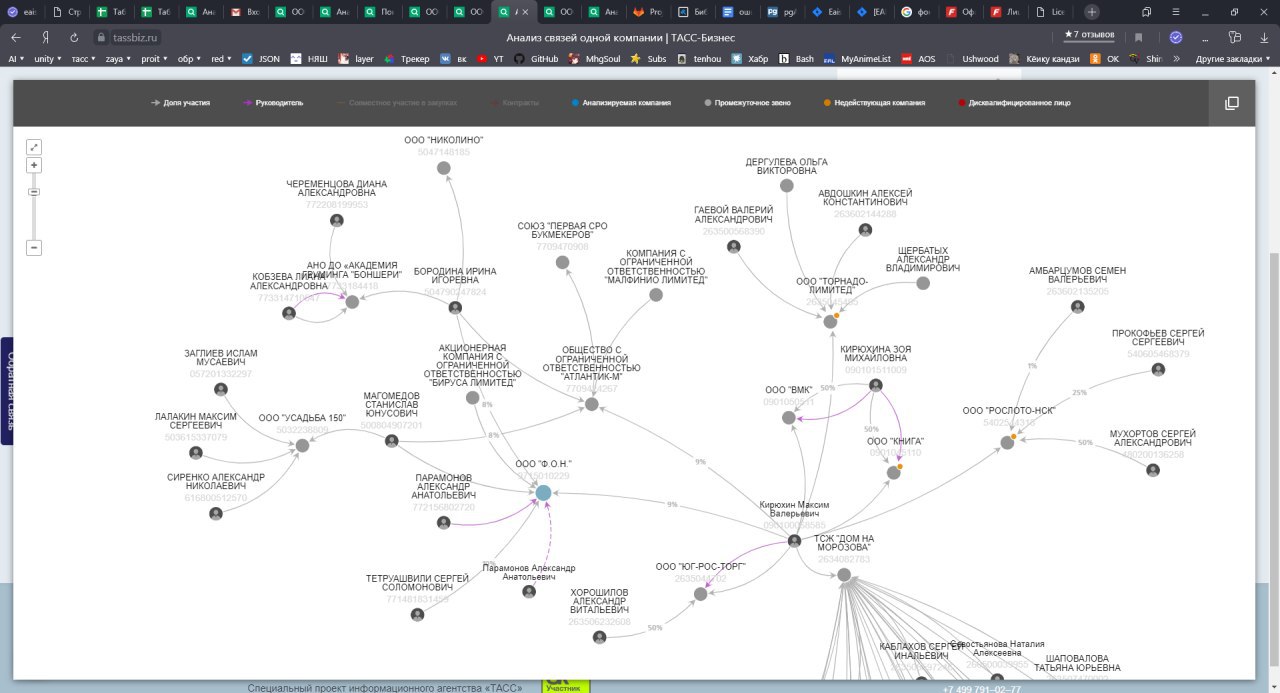1280x693 pixels.
Task: Click the ХОРОШИЛОВ АЛЕКСАНДР ВИТАЛЬЕВИЧ person node
Action: [x=599, y=637]
